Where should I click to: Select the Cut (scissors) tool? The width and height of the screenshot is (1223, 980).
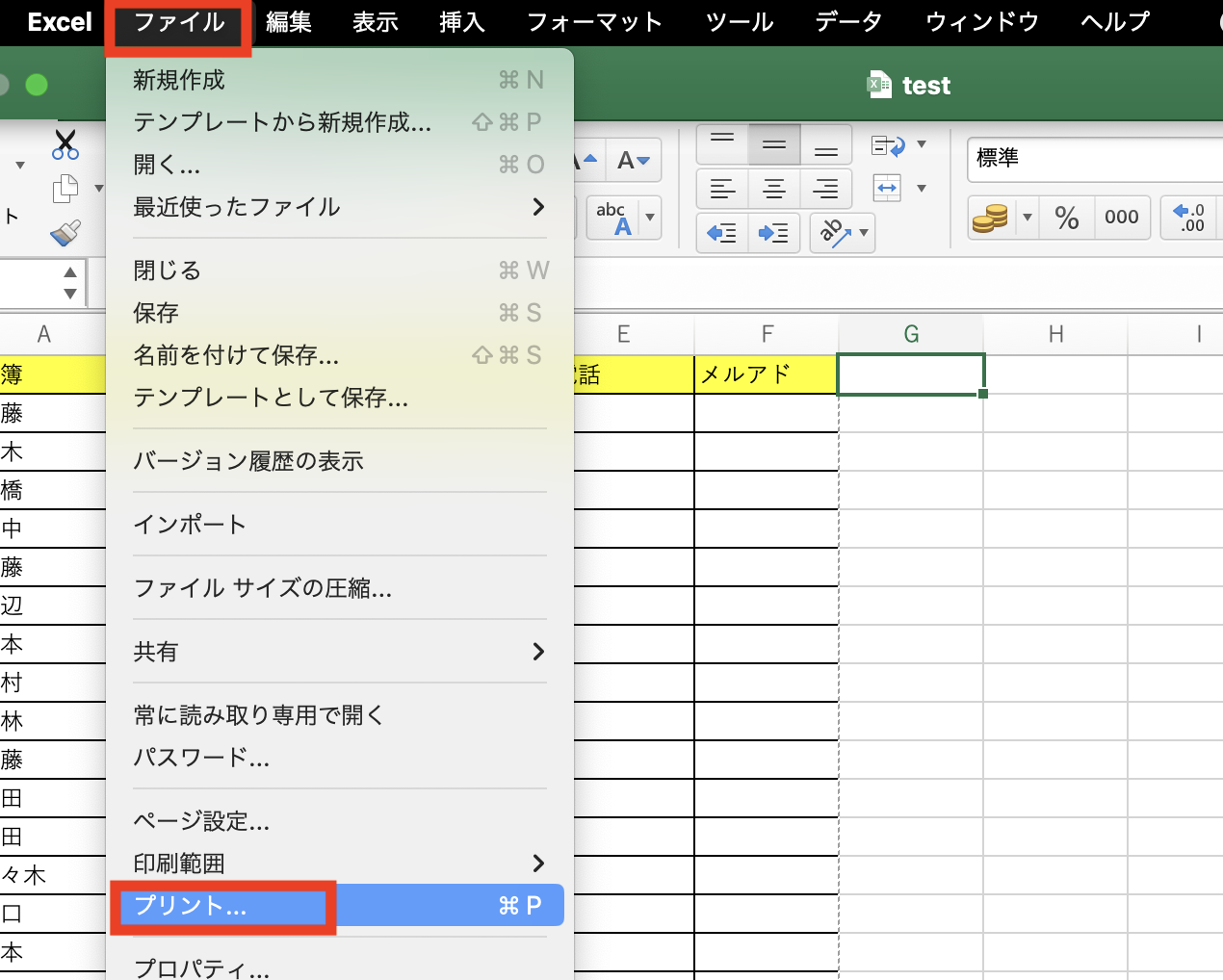pos(65,144)
